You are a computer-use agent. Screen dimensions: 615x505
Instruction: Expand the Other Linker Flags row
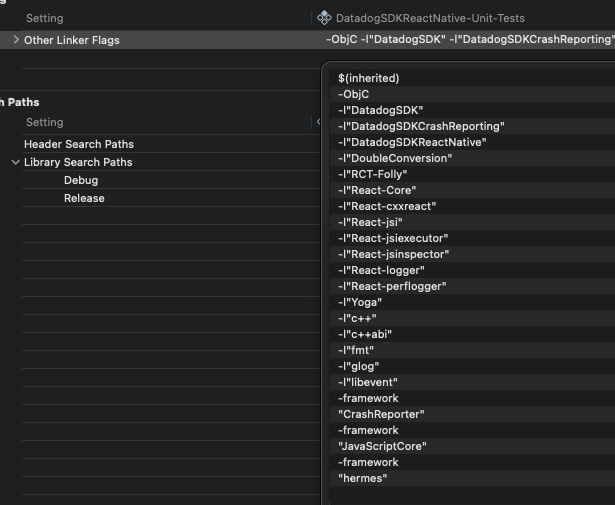[x=16, y=40]
